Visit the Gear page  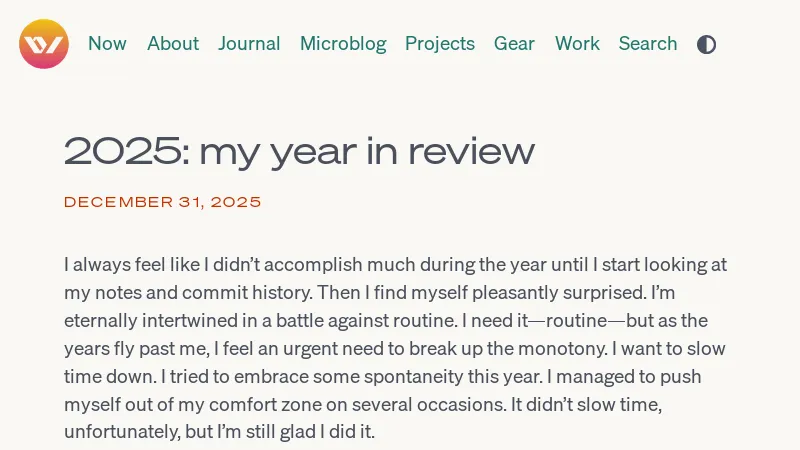tap(514, 44)
